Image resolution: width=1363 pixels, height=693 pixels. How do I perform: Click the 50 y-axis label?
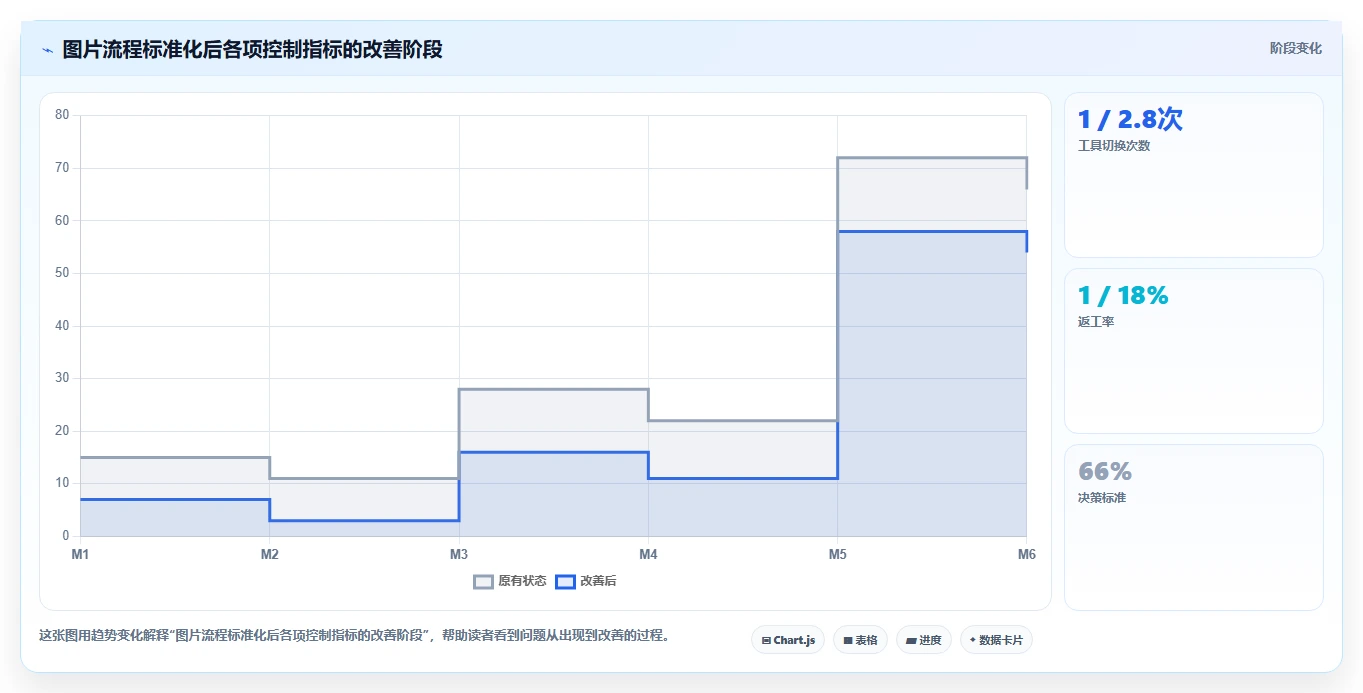click(x=62, y=273)
